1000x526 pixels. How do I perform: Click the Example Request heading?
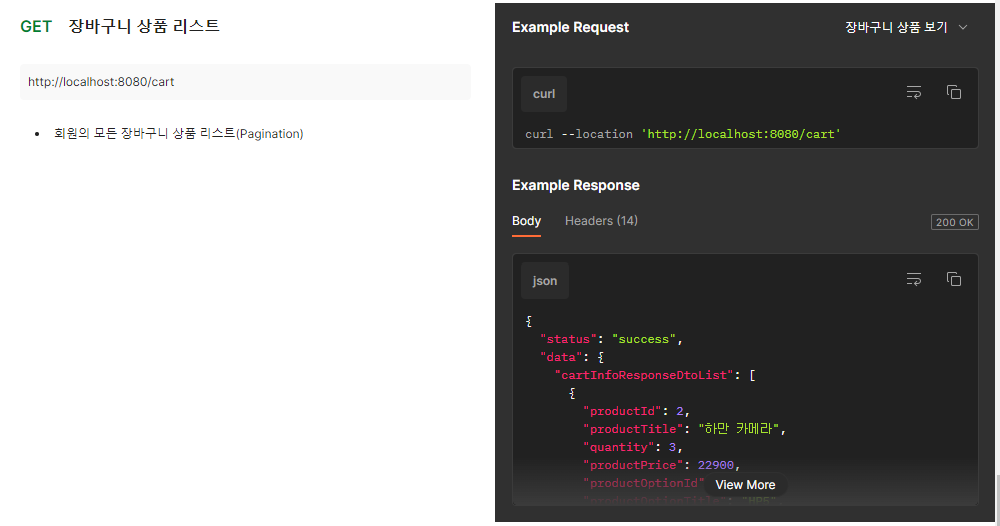(570, 27)
